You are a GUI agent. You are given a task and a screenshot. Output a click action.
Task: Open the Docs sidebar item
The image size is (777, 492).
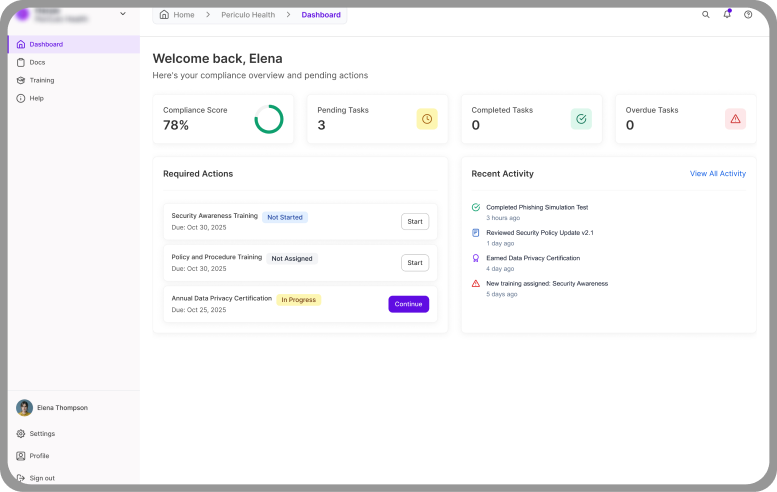click(37, 62)
